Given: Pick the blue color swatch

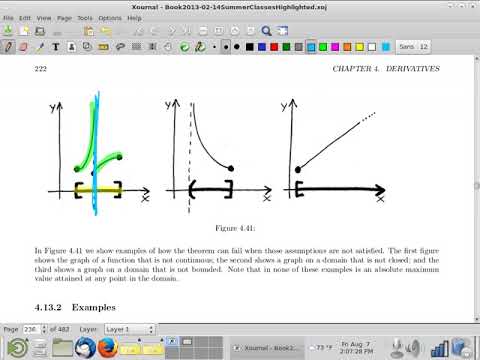Looking at the screenshot, I should pyautogui.click(x=262, y=47).
